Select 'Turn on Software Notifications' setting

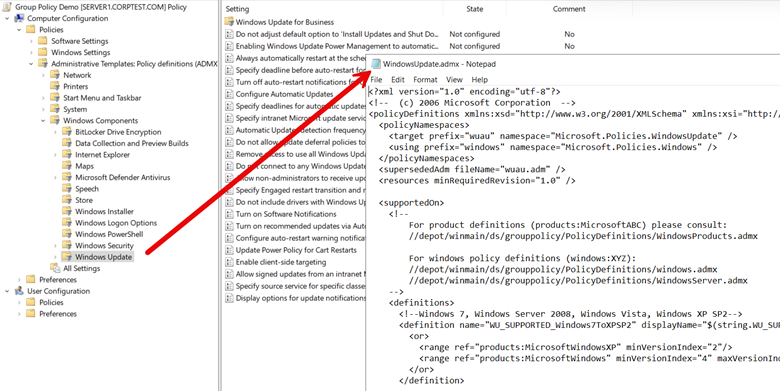pyautogui.click(x=286, y=214)
